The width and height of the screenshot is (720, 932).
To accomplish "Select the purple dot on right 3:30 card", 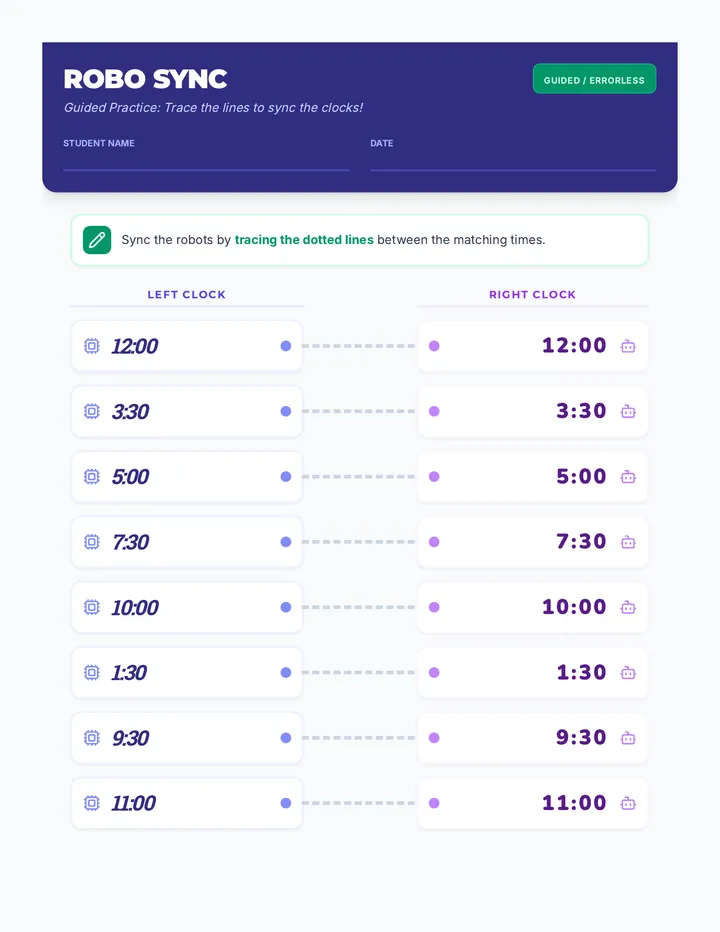I will click(434, 411).
